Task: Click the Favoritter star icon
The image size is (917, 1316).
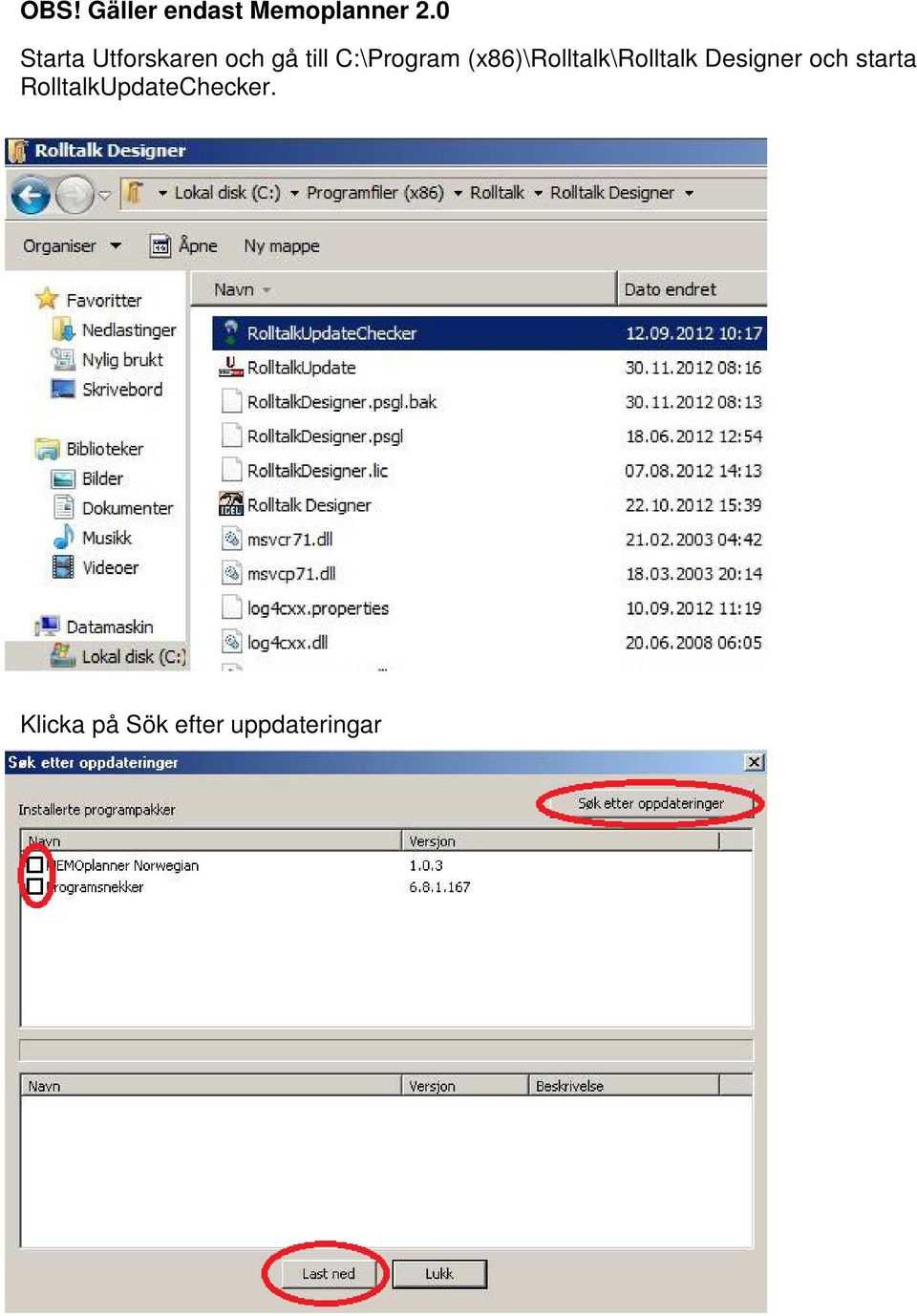Action: tap(47, 299)
